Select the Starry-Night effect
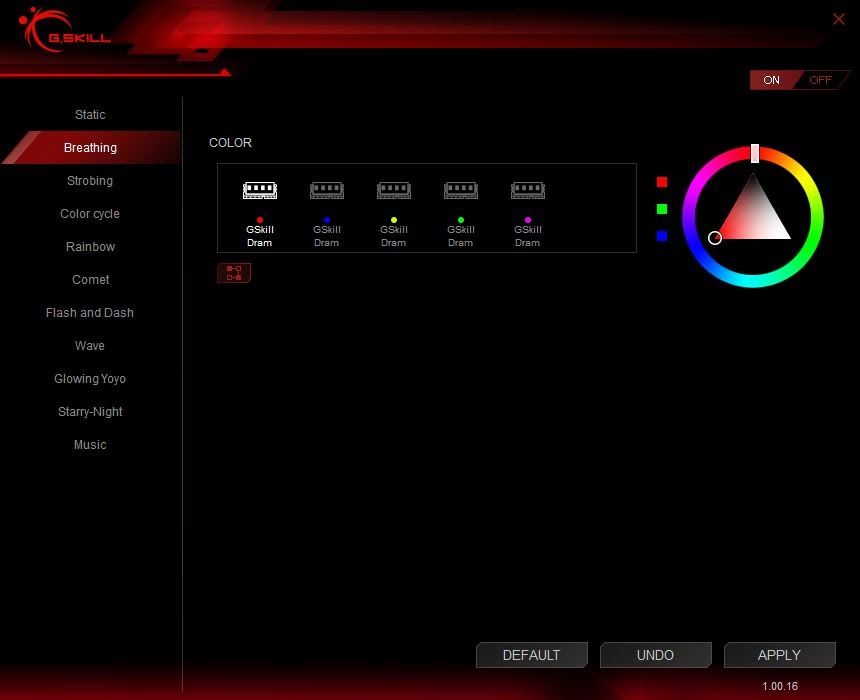Image resolution: width=860 pixels, height=700 pixels. [x=90, y=411]
